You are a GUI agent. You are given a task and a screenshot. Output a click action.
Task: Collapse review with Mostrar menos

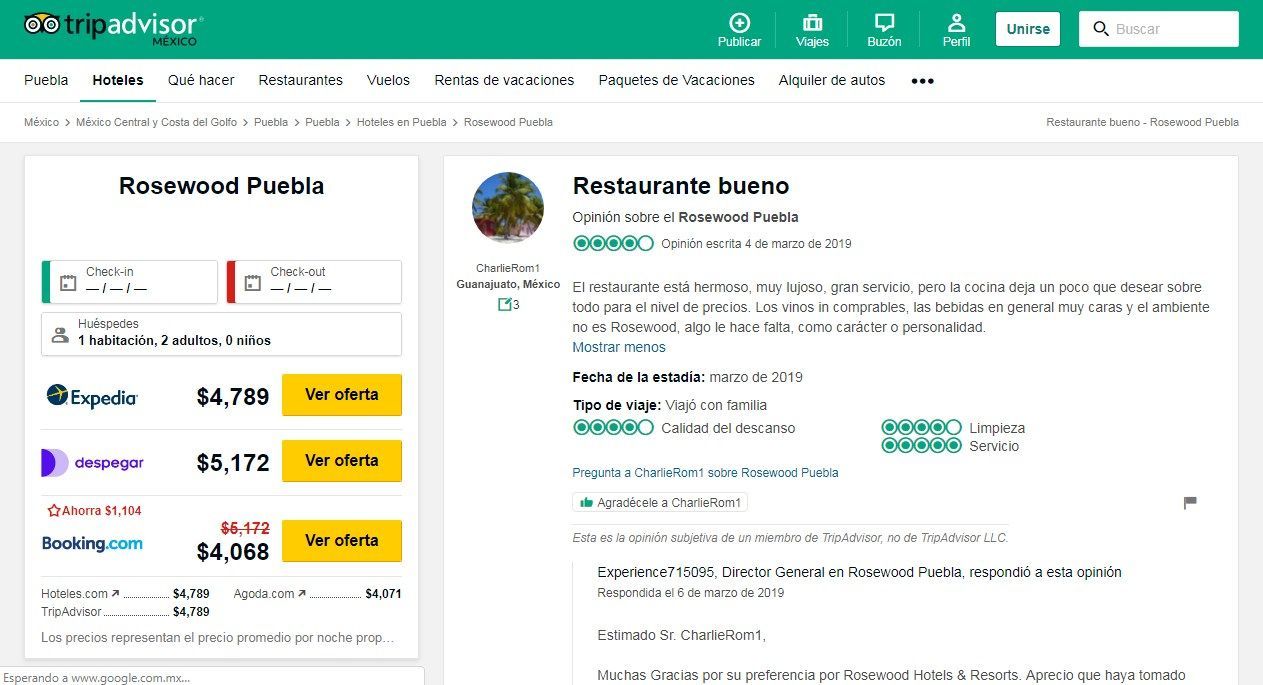pos(619,348)
